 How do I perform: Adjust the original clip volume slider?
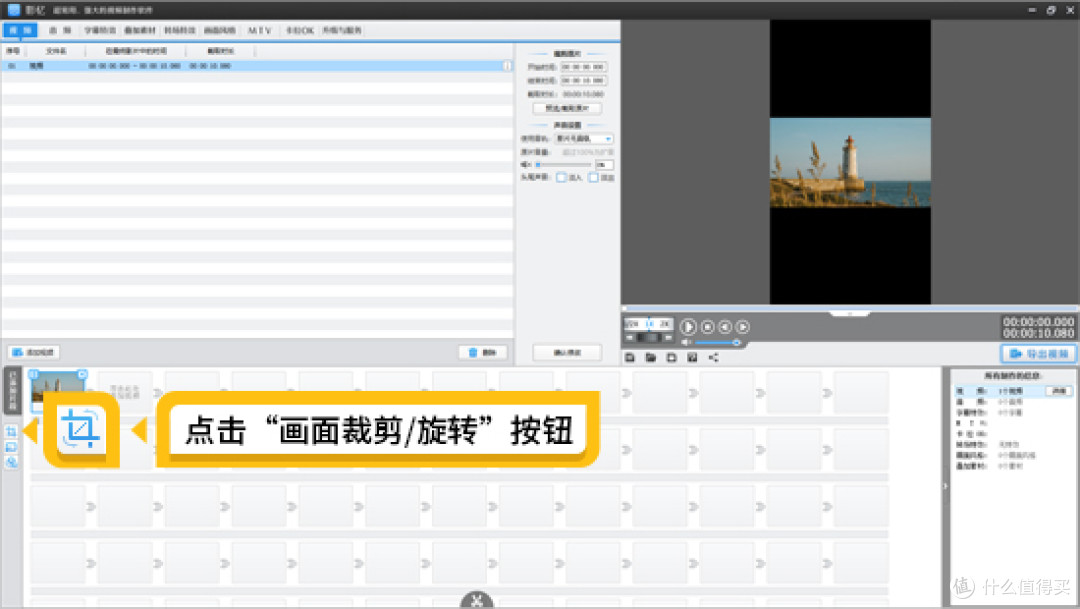[563, 165]
